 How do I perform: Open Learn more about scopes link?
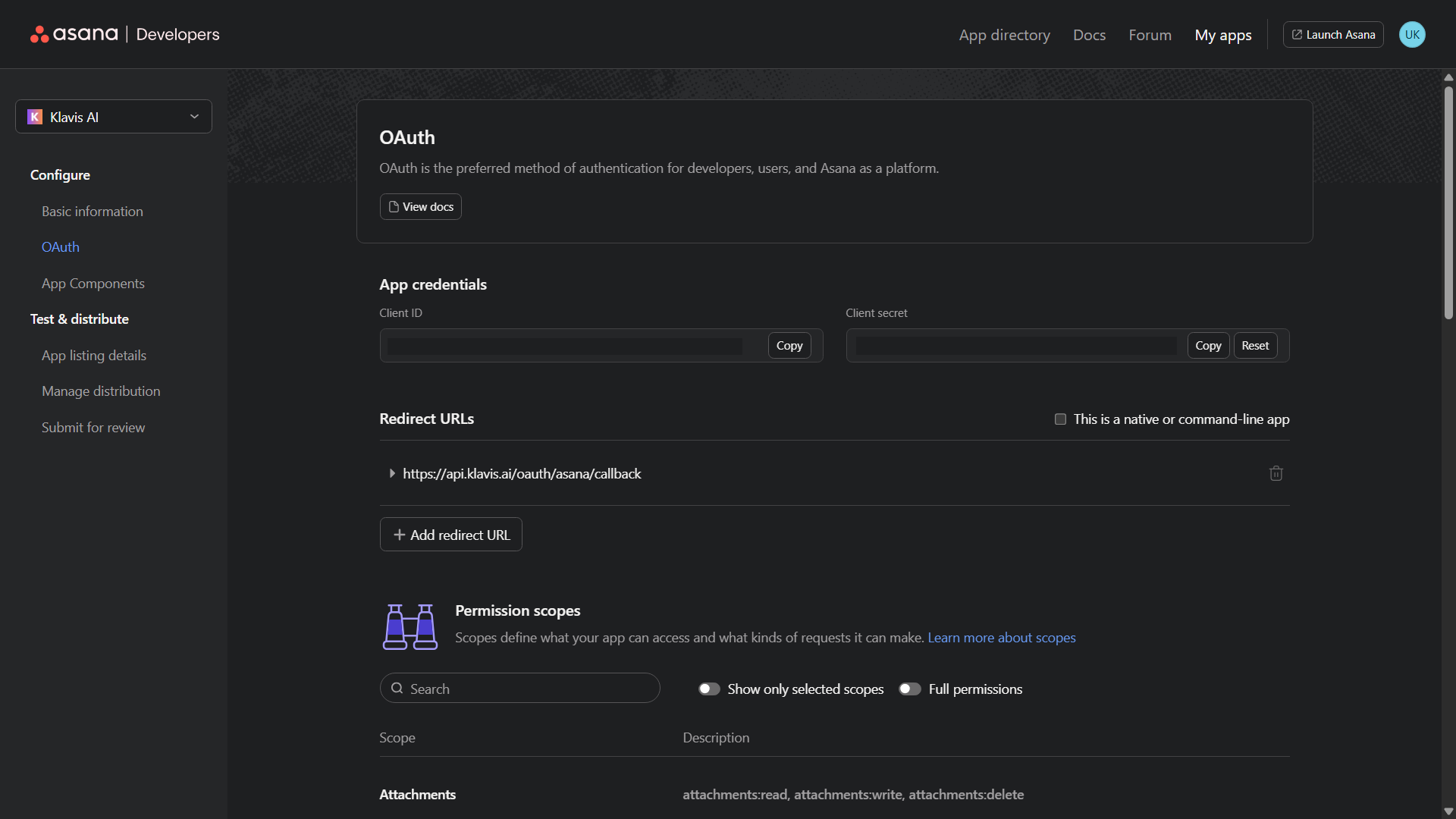[x=1002, y=638]
